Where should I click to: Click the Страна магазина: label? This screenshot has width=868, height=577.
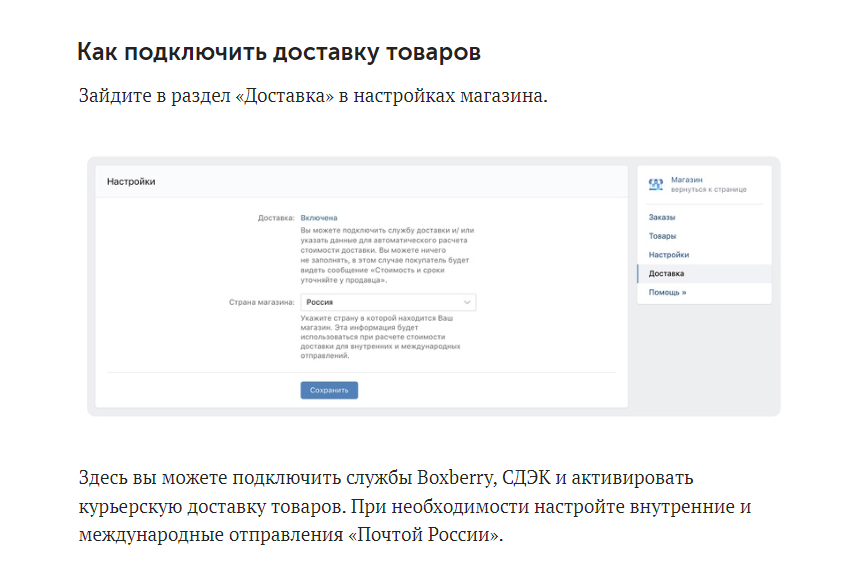click(x=262, y=302)
